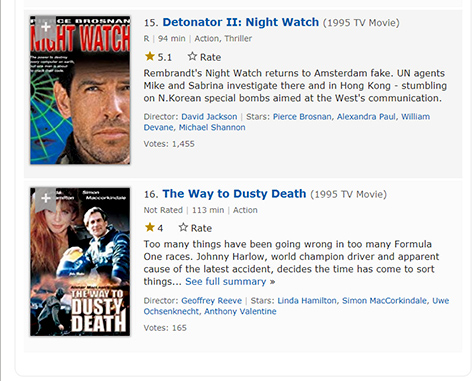Viewport: 472px width, 381px height.
Task: Add Way to Dusty Death to watchlist ribbon
Action: pyautogui.click(x=46, y=199)
